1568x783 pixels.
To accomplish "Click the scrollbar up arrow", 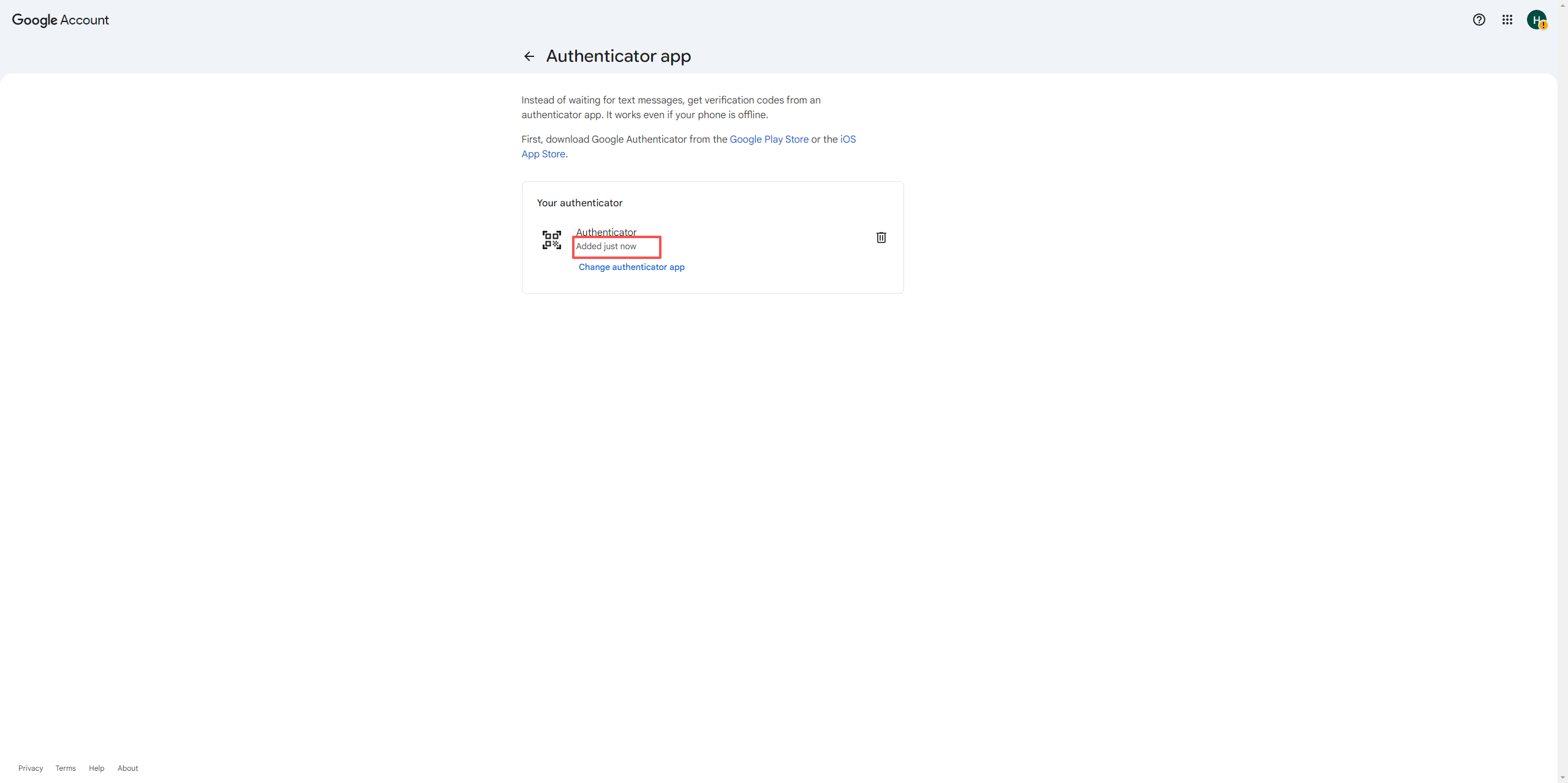I will [1562, 5].
